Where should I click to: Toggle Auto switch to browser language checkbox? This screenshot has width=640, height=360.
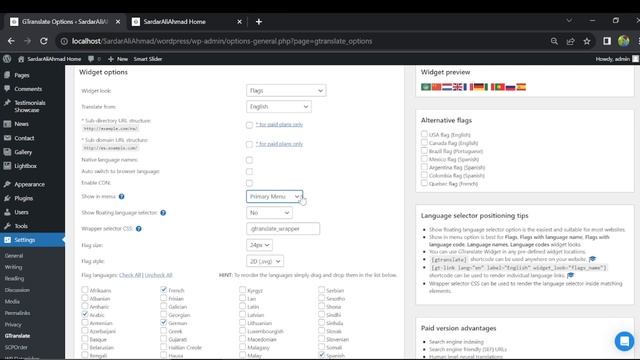249,171
